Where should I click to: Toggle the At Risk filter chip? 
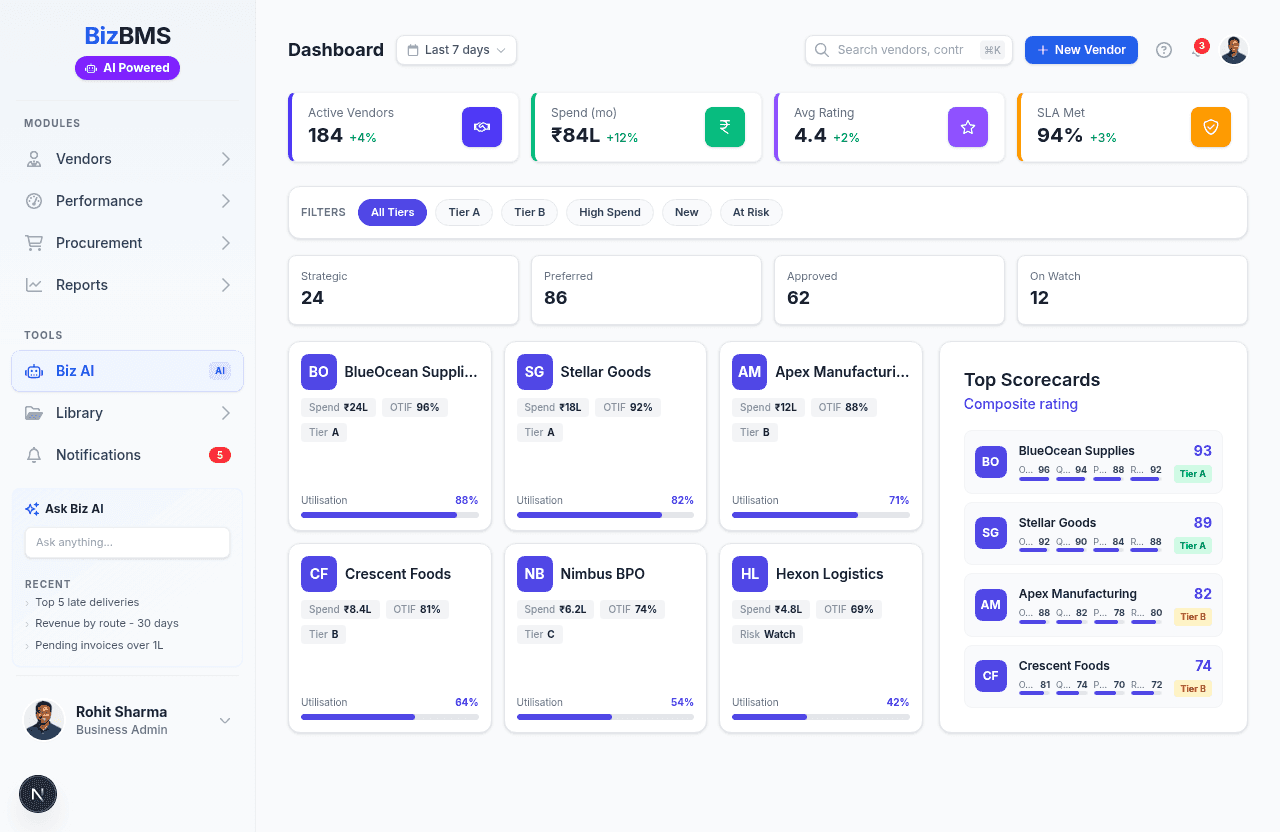tap(751, 212)
